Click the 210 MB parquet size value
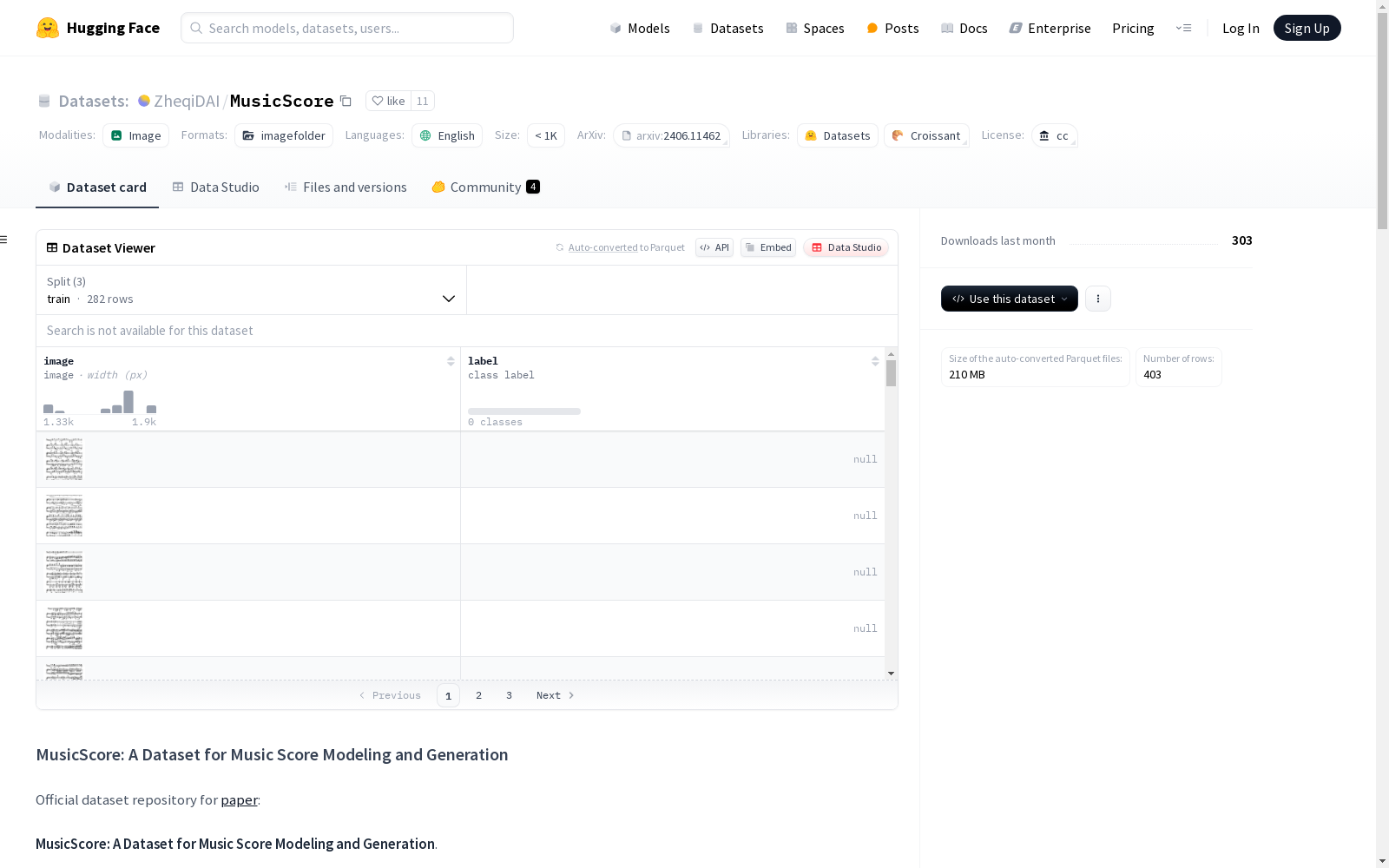 click(967, 375)
